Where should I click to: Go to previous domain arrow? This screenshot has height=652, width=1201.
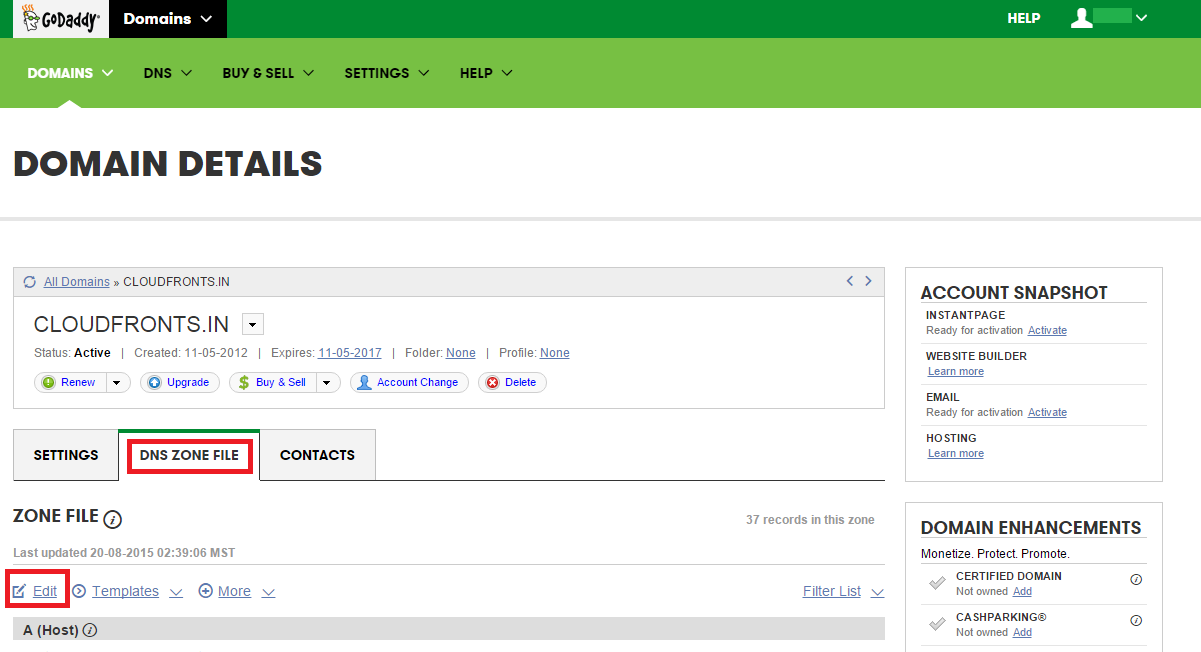(850, 281)
